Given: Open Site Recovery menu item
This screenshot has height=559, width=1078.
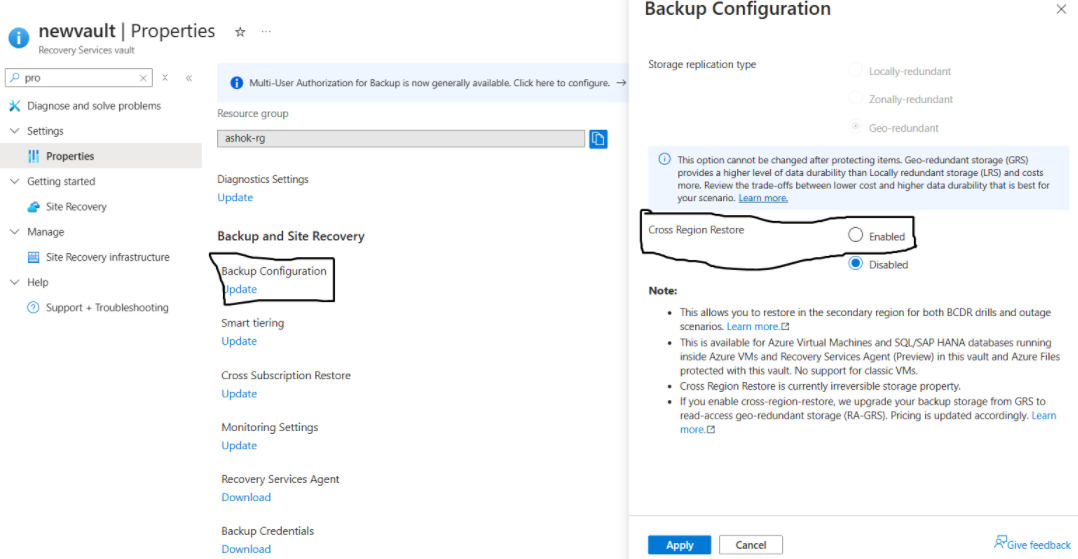Looking at the screenshot, I should pos(76,207).
